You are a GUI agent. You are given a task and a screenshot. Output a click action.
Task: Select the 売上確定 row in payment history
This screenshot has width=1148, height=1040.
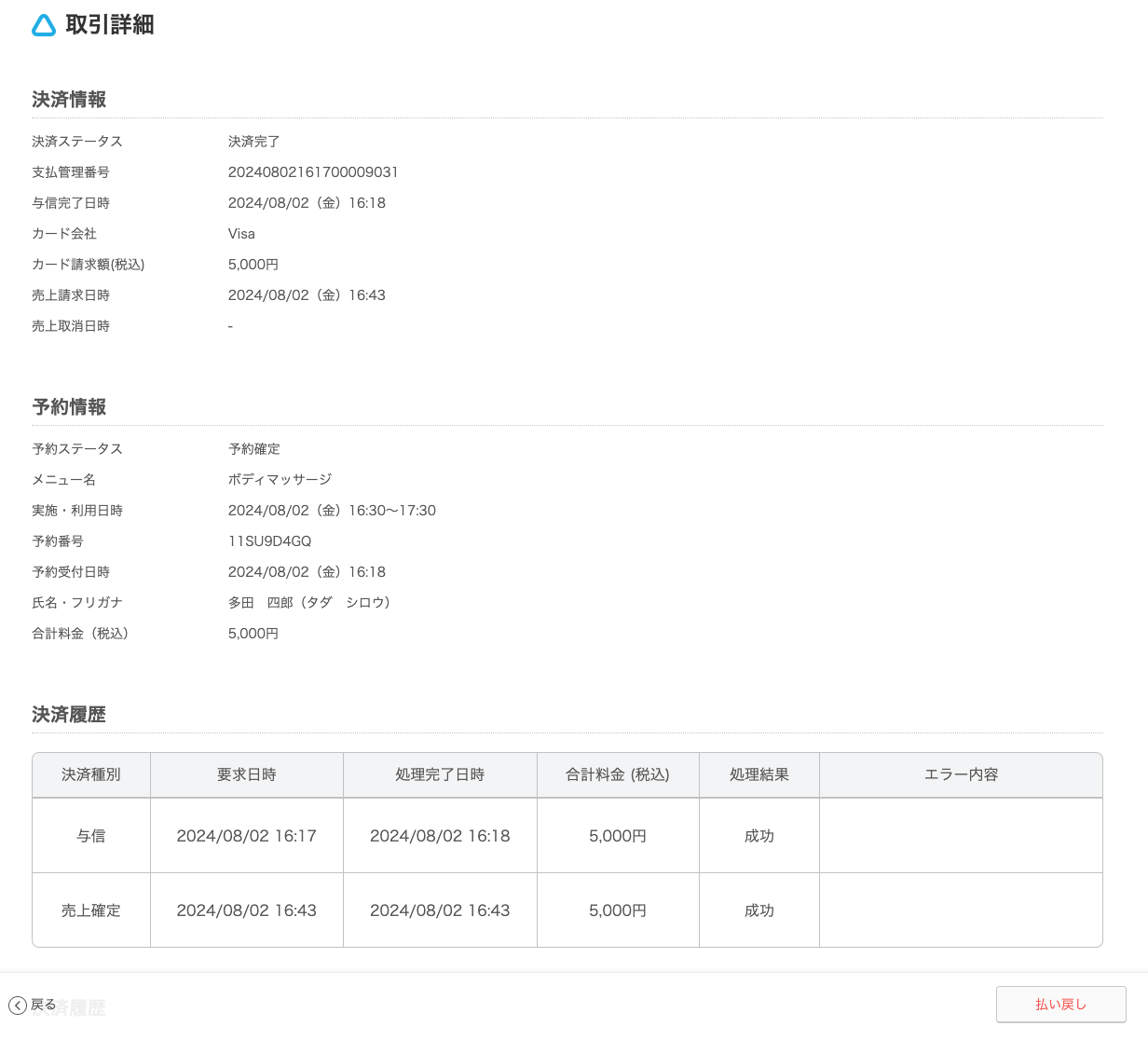(91, 910)
